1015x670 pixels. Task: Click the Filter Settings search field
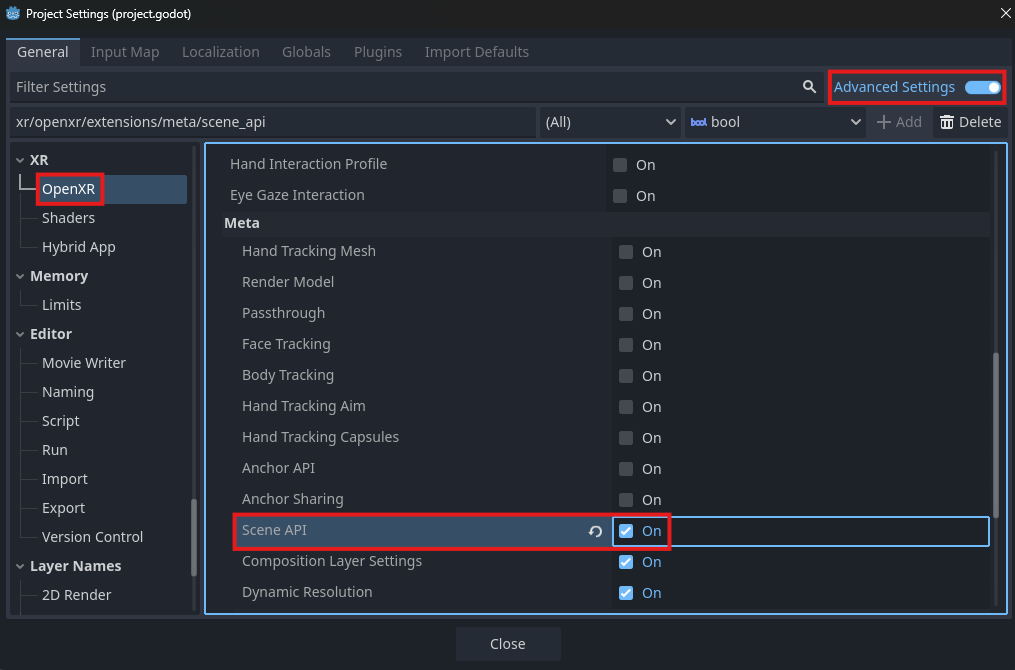(414, 87)
